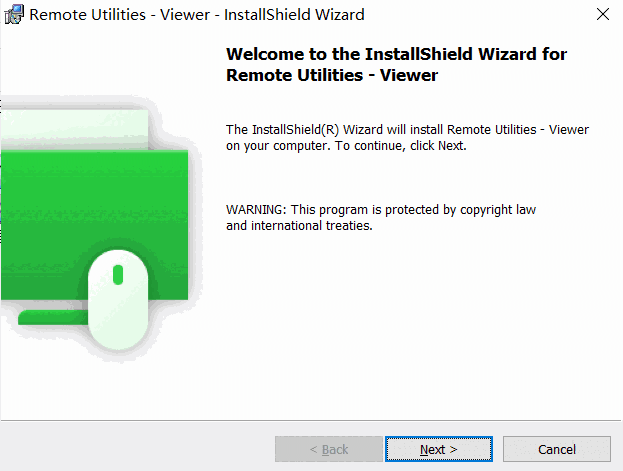Click the WARNING copyright law line
This screenshot has height=471, width=623.
click(x=382, y=210)
